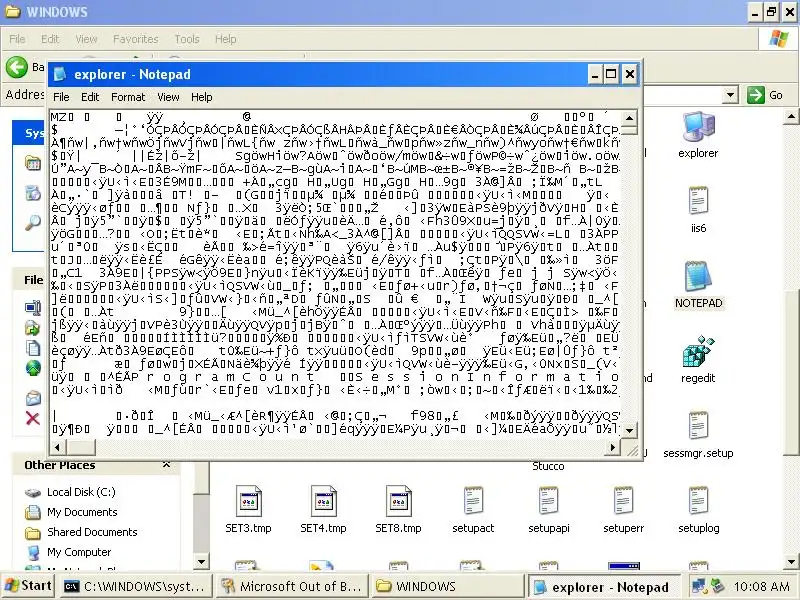Open the address bar dropdown arrow

(x=731, y=95)
